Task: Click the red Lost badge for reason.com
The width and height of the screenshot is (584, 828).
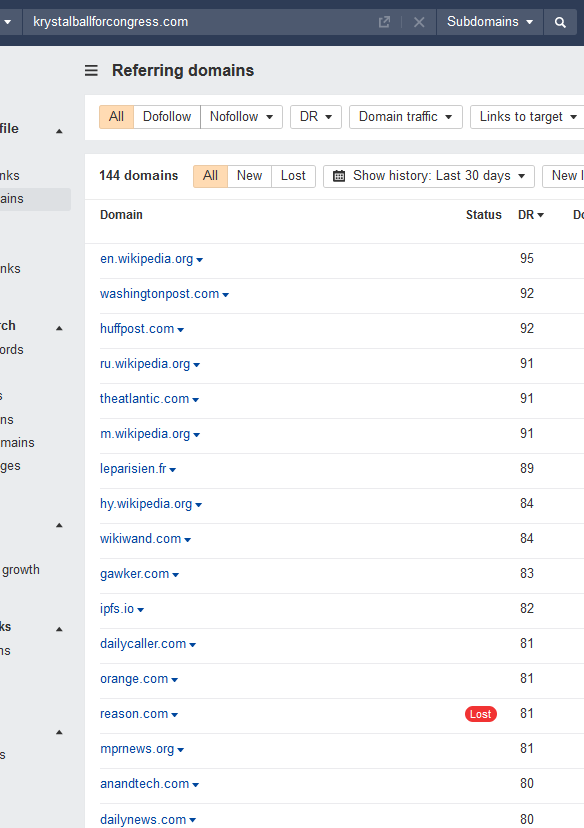Action: click(481, 714)
